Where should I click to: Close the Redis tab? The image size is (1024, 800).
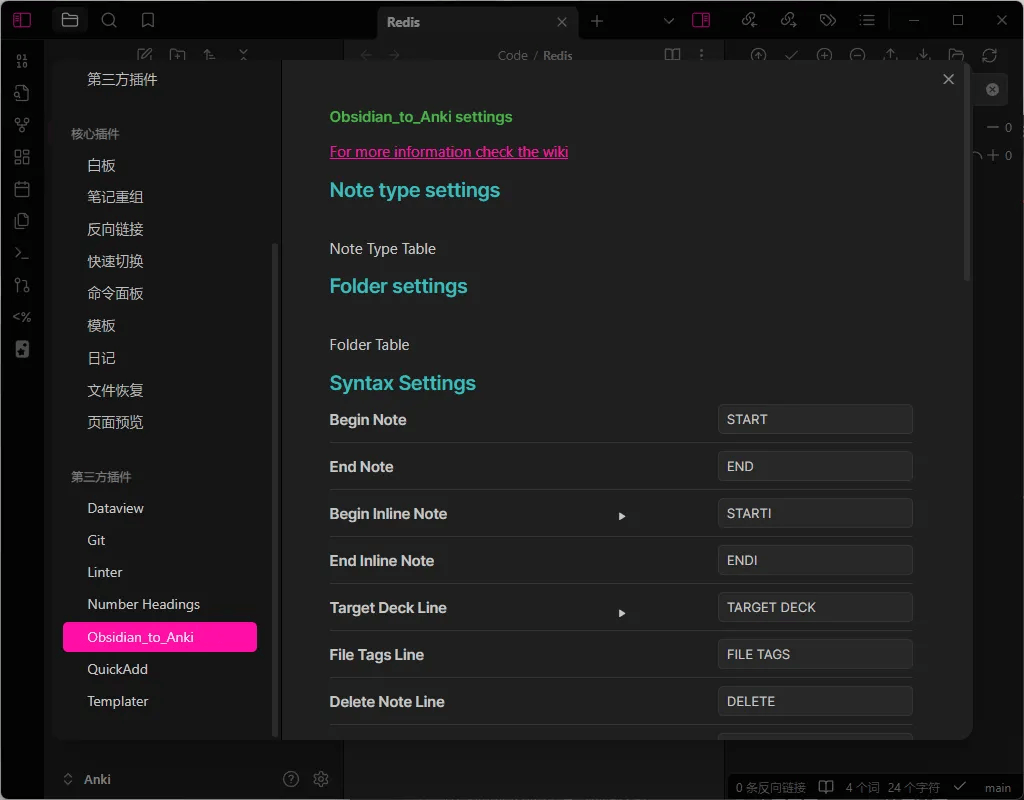pos(562,22)
